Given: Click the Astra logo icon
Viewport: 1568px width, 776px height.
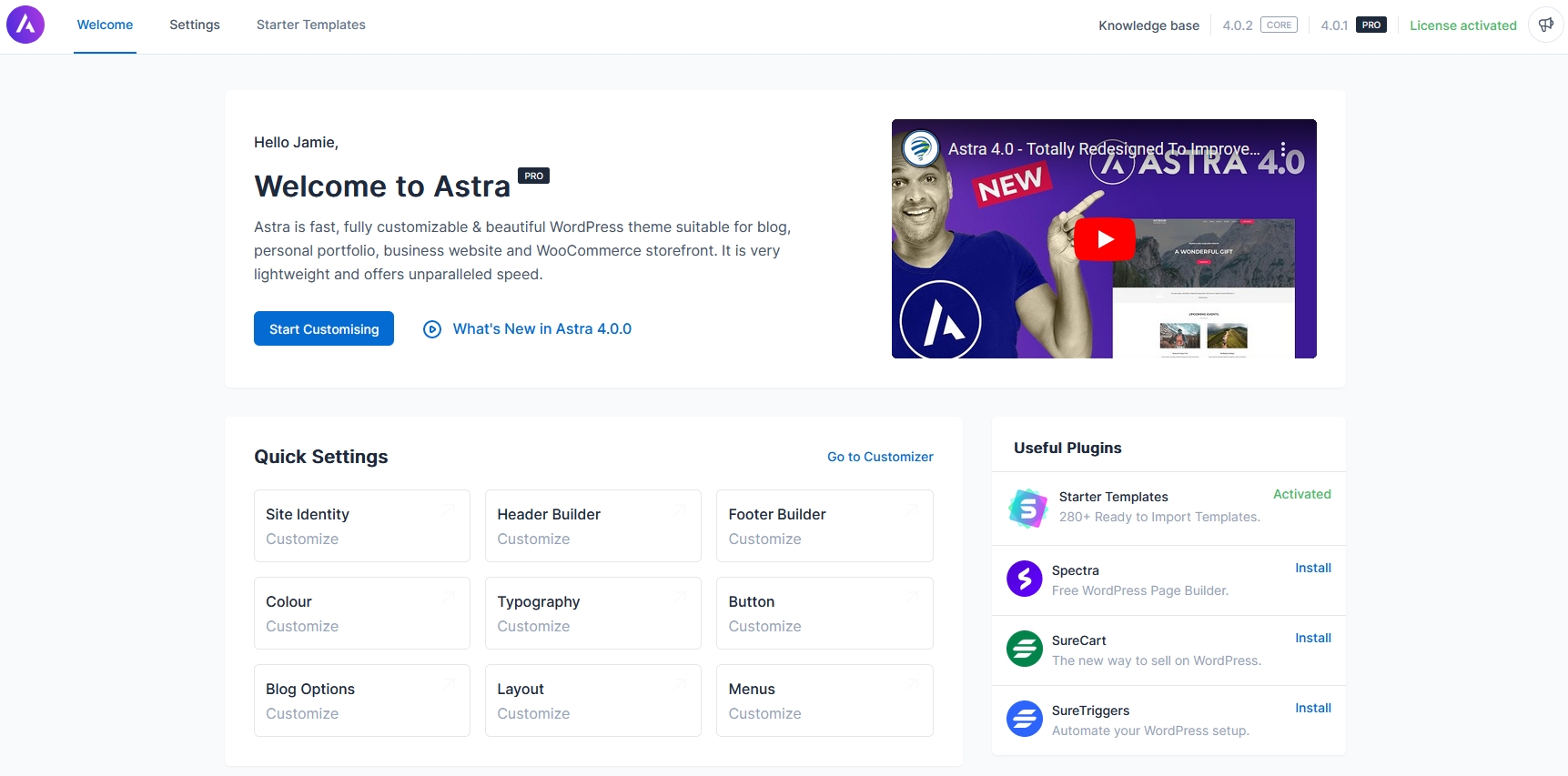Looking at the screenshot, I should pyautogui.click(x=25, y=25).
